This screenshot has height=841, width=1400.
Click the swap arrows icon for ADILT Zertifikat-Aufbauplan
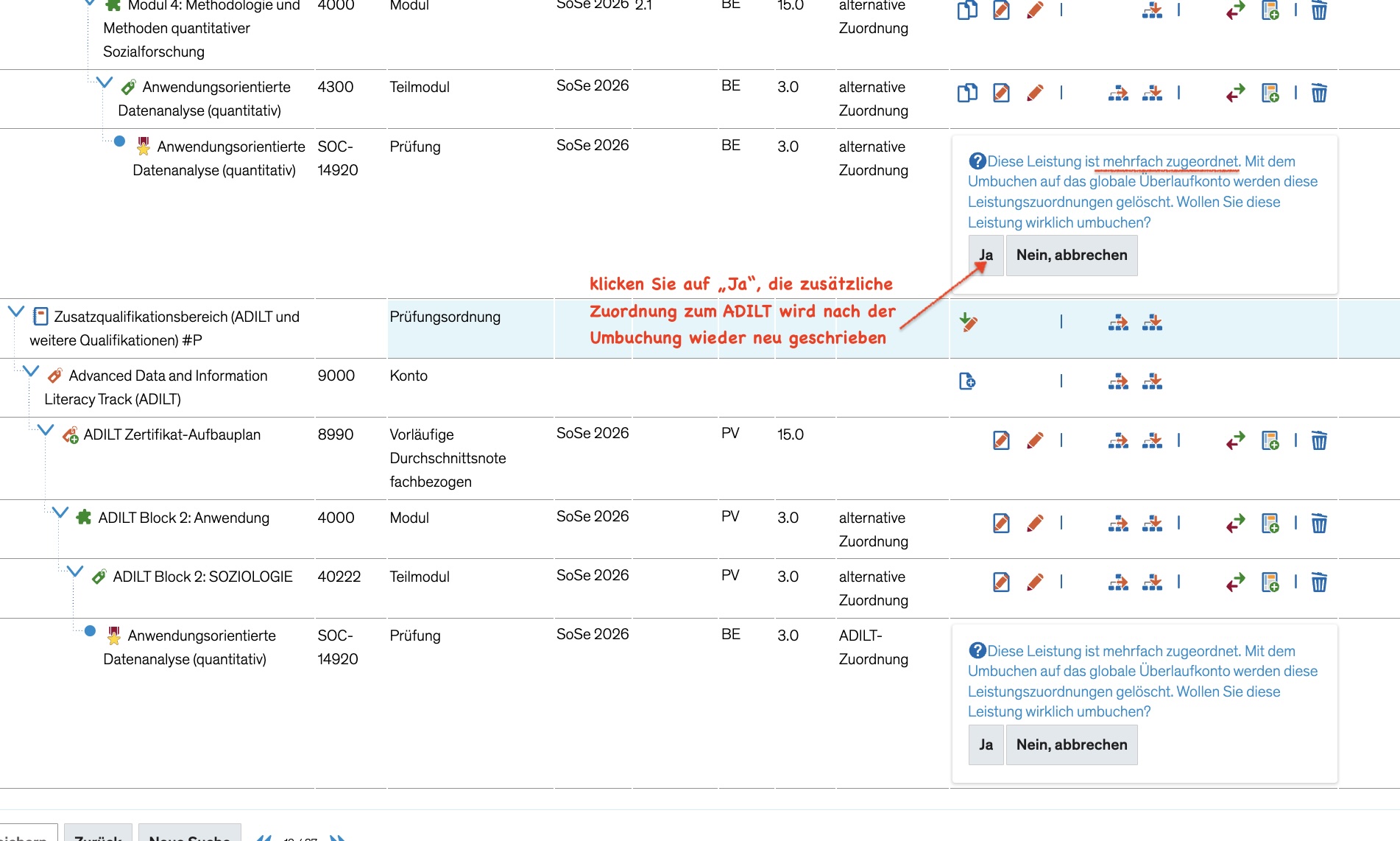point(1236,440)
